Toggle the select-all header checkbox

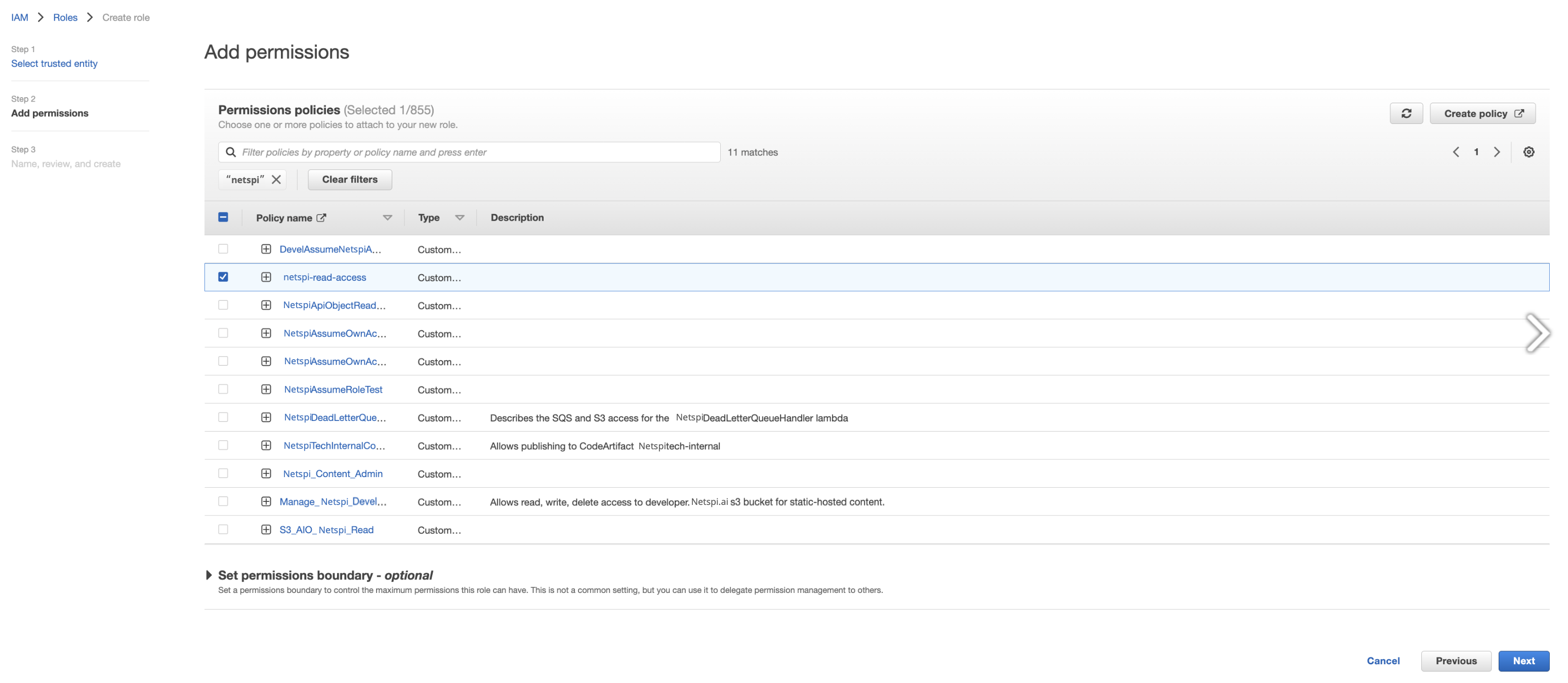point(223,217)
